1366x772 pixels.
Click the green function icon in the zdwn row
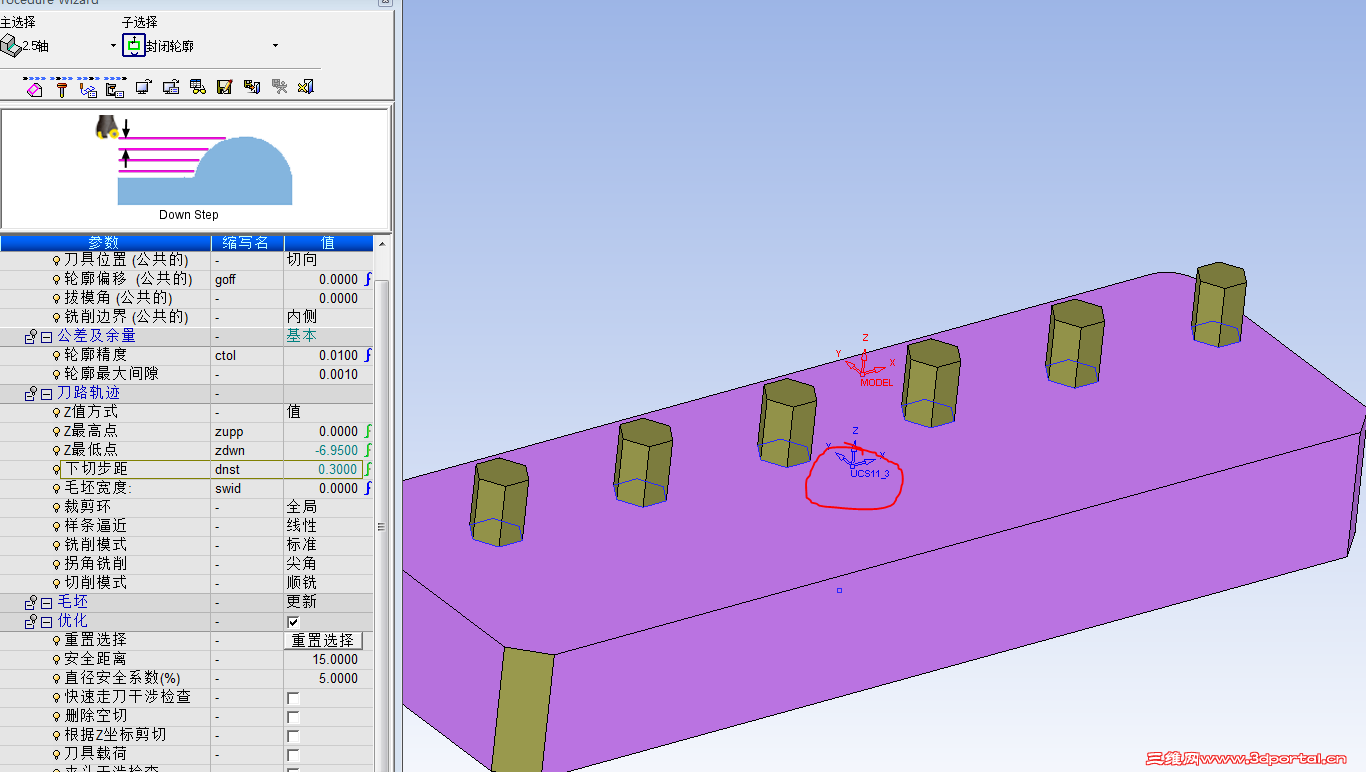(368, 450)
